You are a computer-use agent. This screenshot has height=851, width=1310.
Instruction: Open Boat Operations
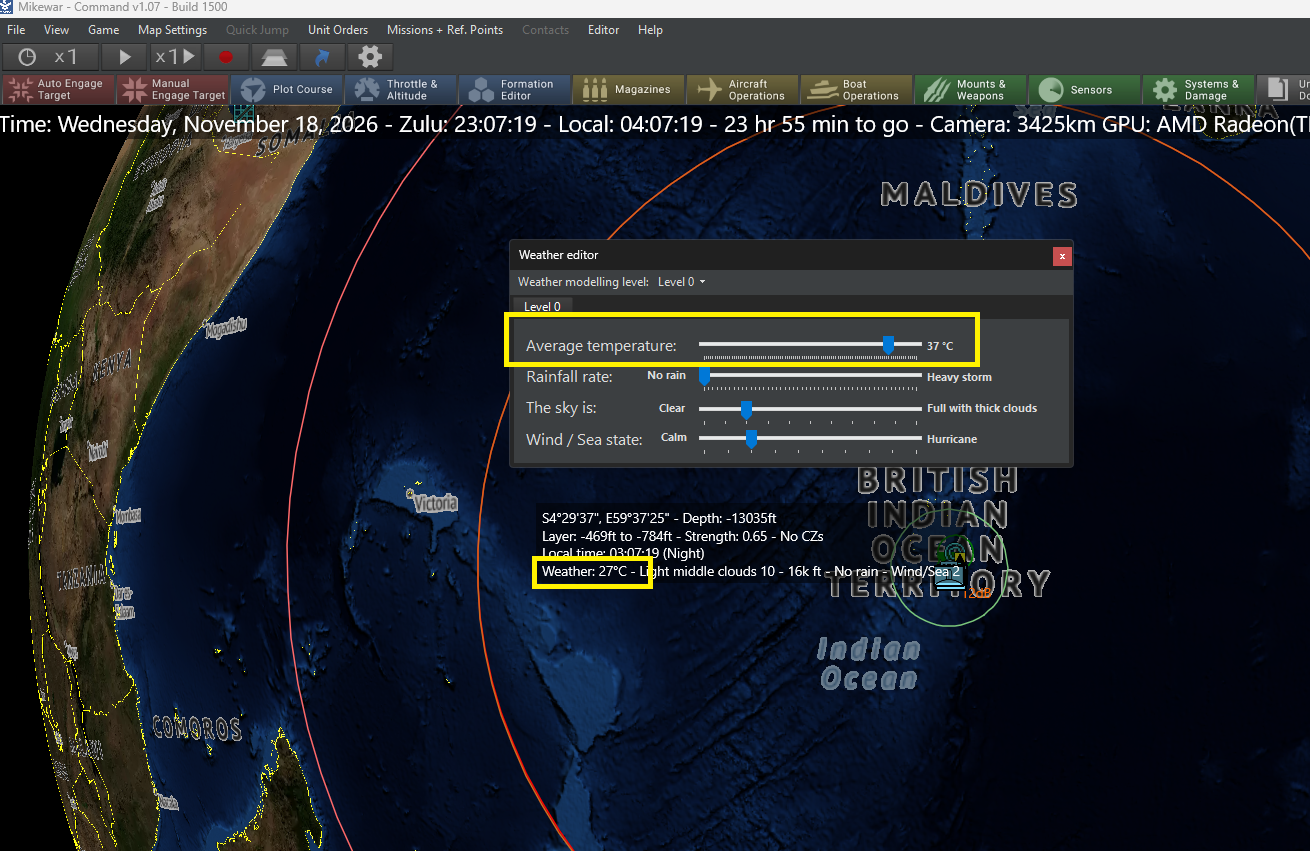point(857,90)
